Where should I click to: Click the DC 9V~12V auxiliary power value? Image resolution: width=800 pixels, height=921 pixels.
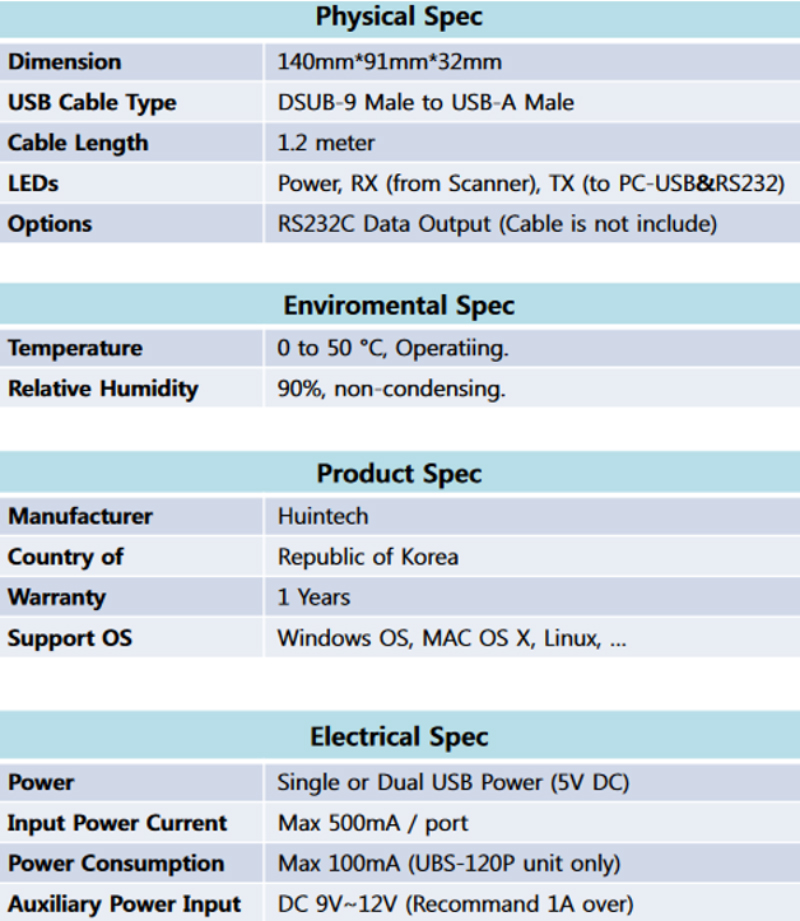(455, 905)
